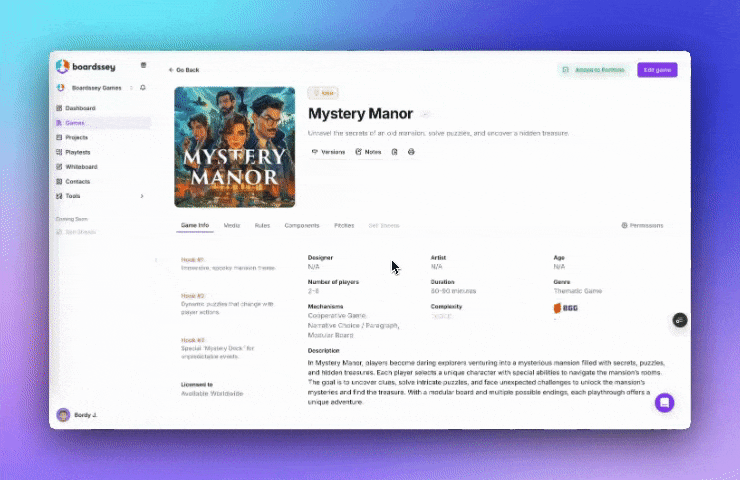Click the Thematic Game genre value
The image size is (740, 480).
(578, 291)
